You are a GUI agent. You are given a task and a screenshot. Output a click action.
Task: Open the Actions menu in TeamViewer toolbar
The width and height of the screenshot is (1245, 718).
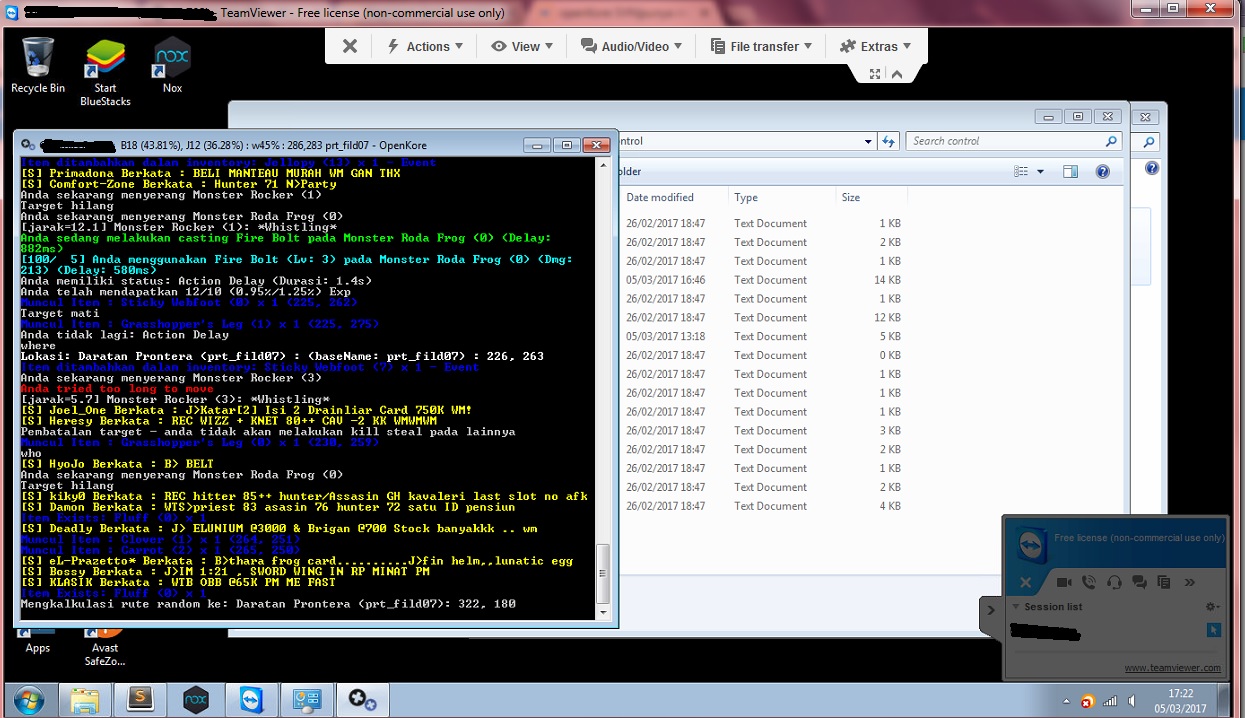(x=425, y=46)
